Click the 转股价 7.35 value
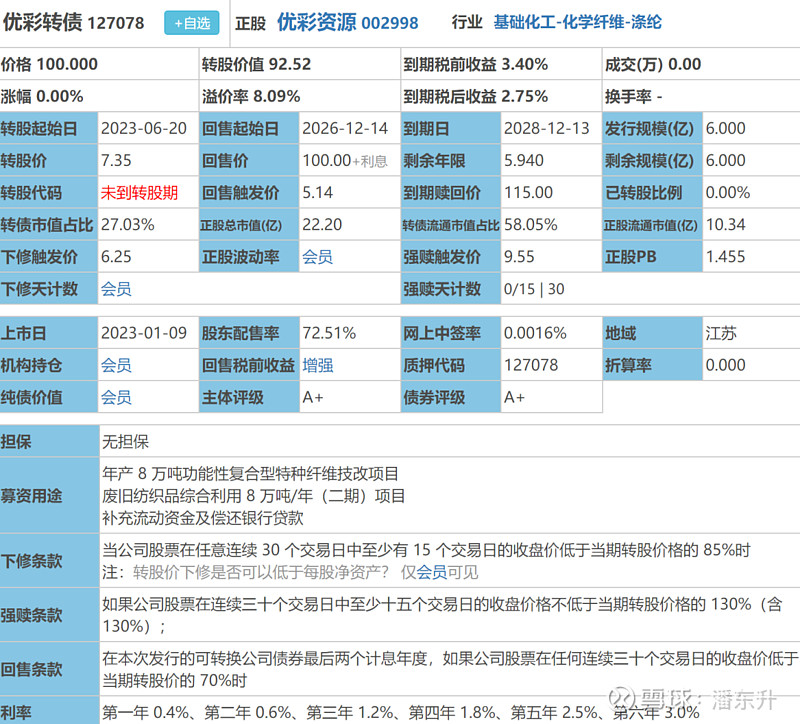The width and height of the screenshot is (800, 724). coord(115,159)
